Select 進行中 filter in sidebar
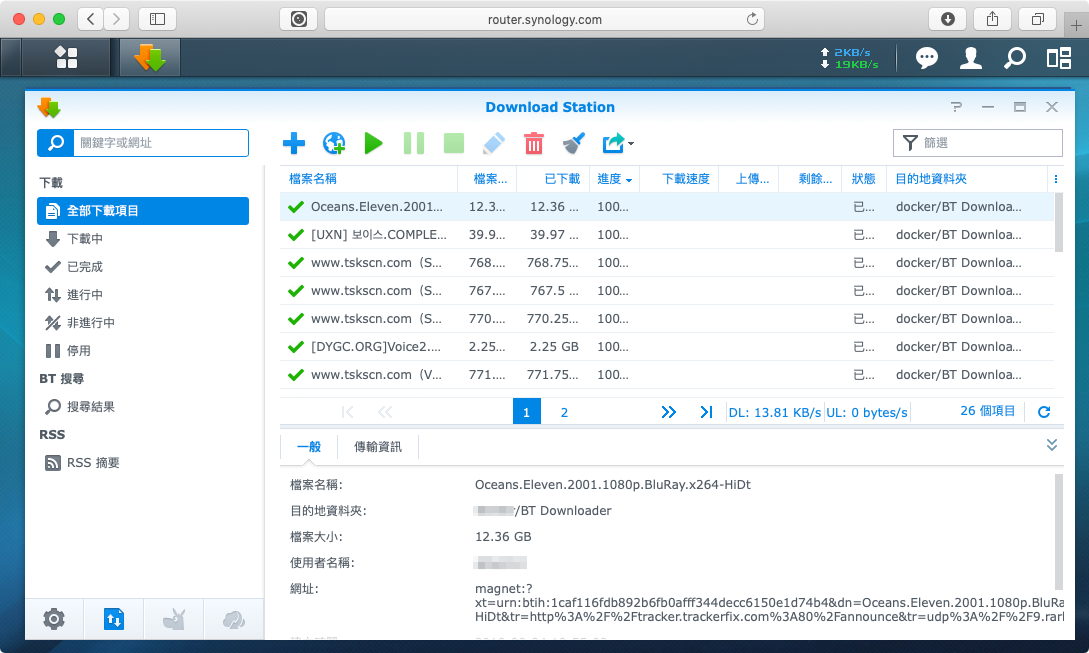The width and height of the screenshot is (1089, 653). 143,295
